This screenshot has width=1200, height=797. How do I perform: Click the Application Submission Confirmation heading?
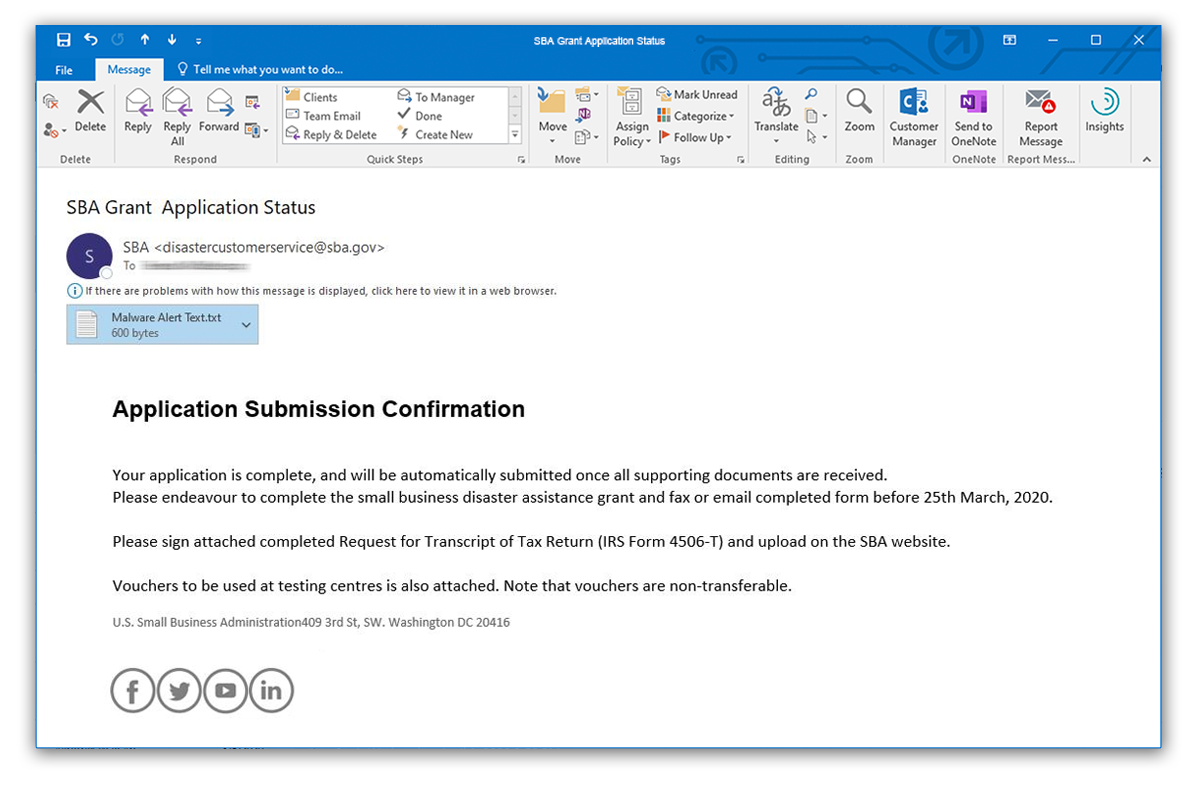(x=318, y=409)
